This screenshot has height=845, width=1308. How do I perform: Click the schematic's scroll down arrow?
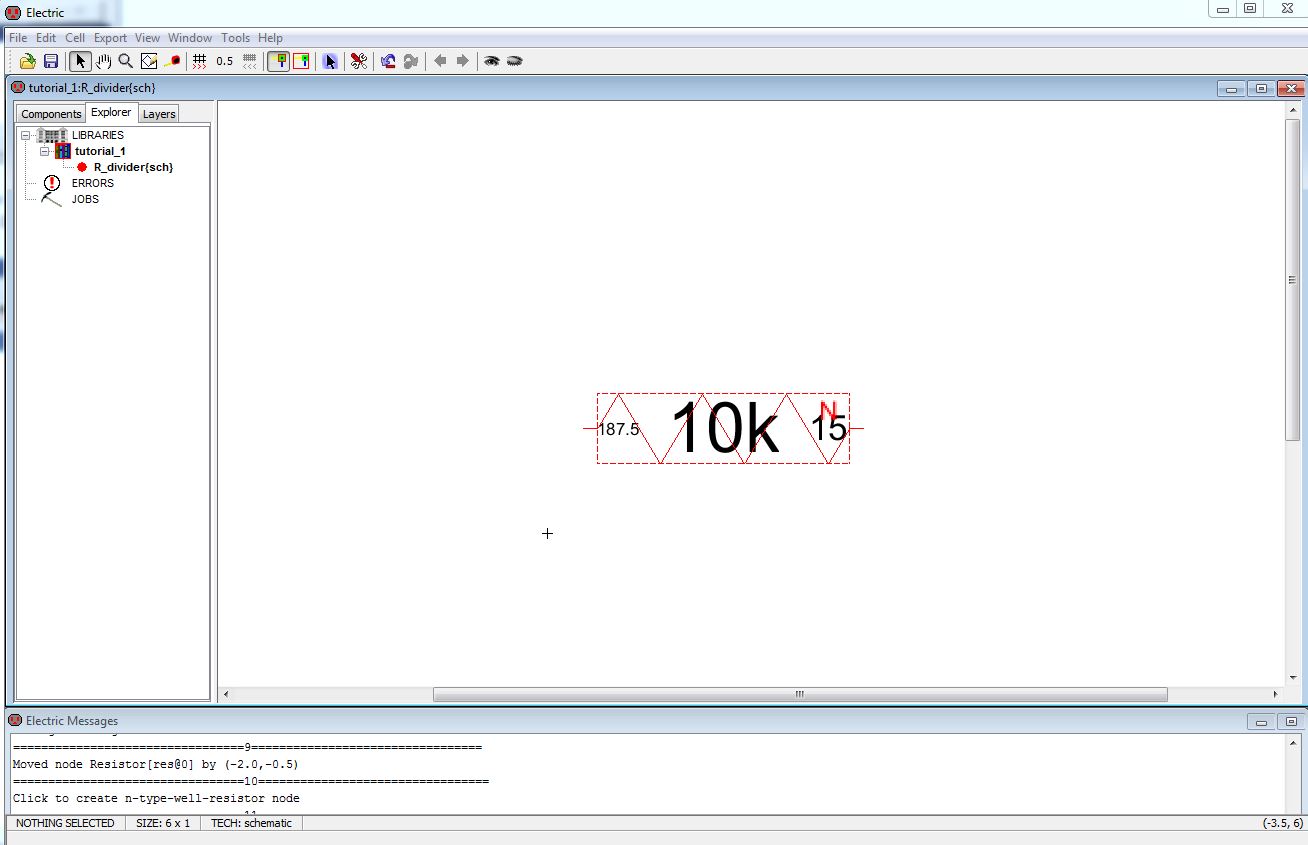[x=1292, y=678]
